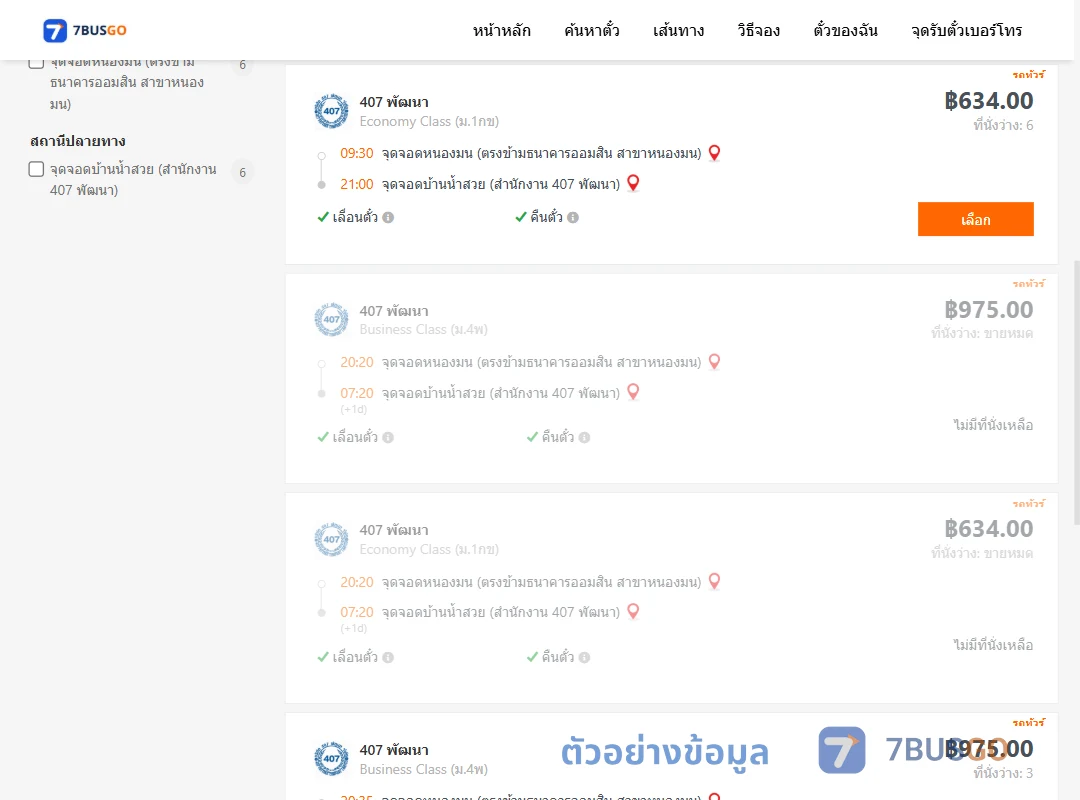The height and width of the screenshot is (800, 1080).
Task: Open the วิธีจอง menu item
Action: (x=758, y=30)
